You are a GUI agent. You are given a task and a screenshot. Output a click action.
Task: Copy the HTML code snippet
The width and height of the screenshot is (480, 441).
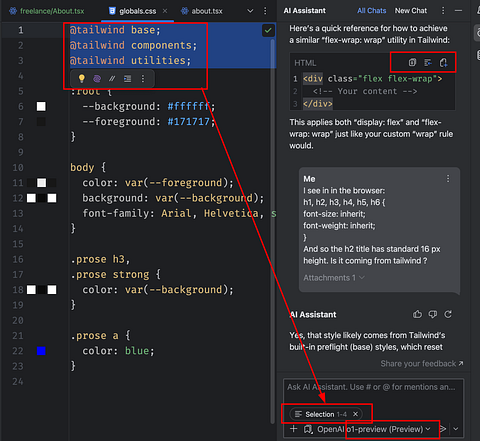412,62
